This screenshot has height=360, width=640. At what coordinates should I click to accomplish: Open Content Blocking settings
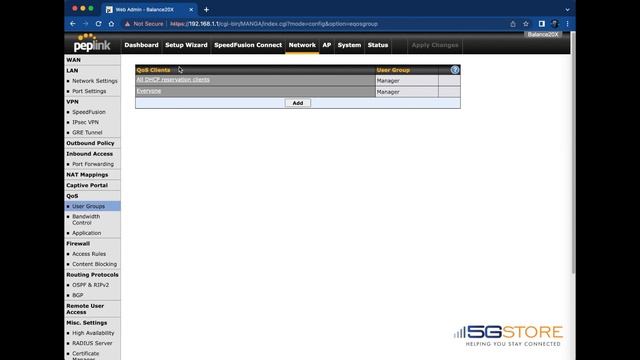tap(94, 264)
